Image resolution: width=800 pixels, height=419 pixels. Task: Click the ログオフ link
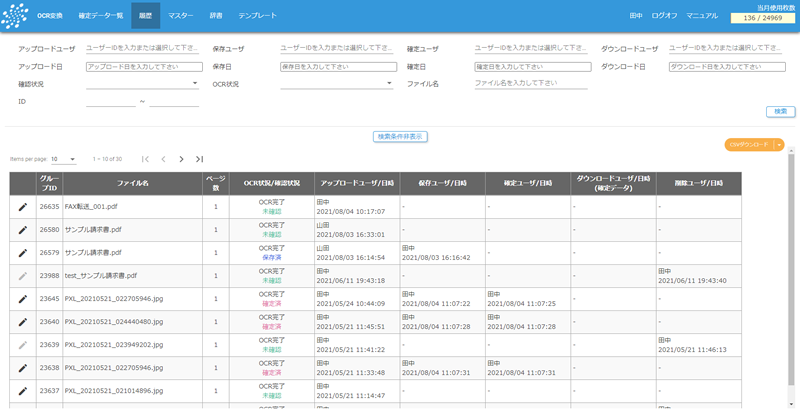pyautogui.click(x=664, y=16)
